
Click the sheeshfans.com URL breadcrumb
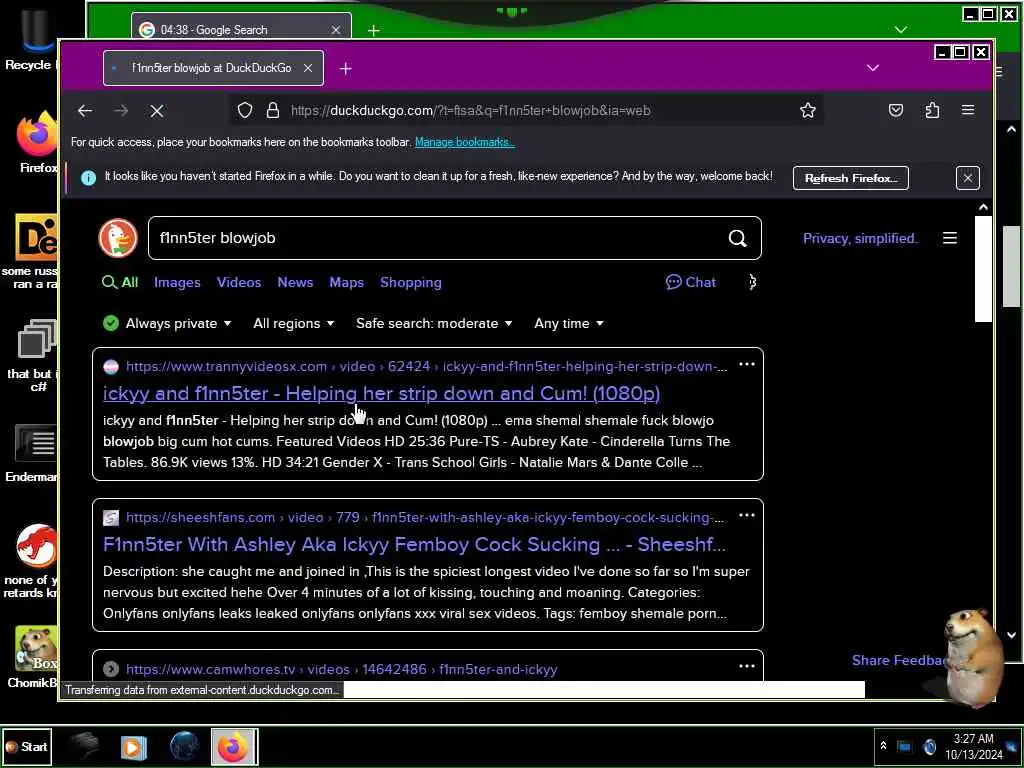click(x=424, y=517)
